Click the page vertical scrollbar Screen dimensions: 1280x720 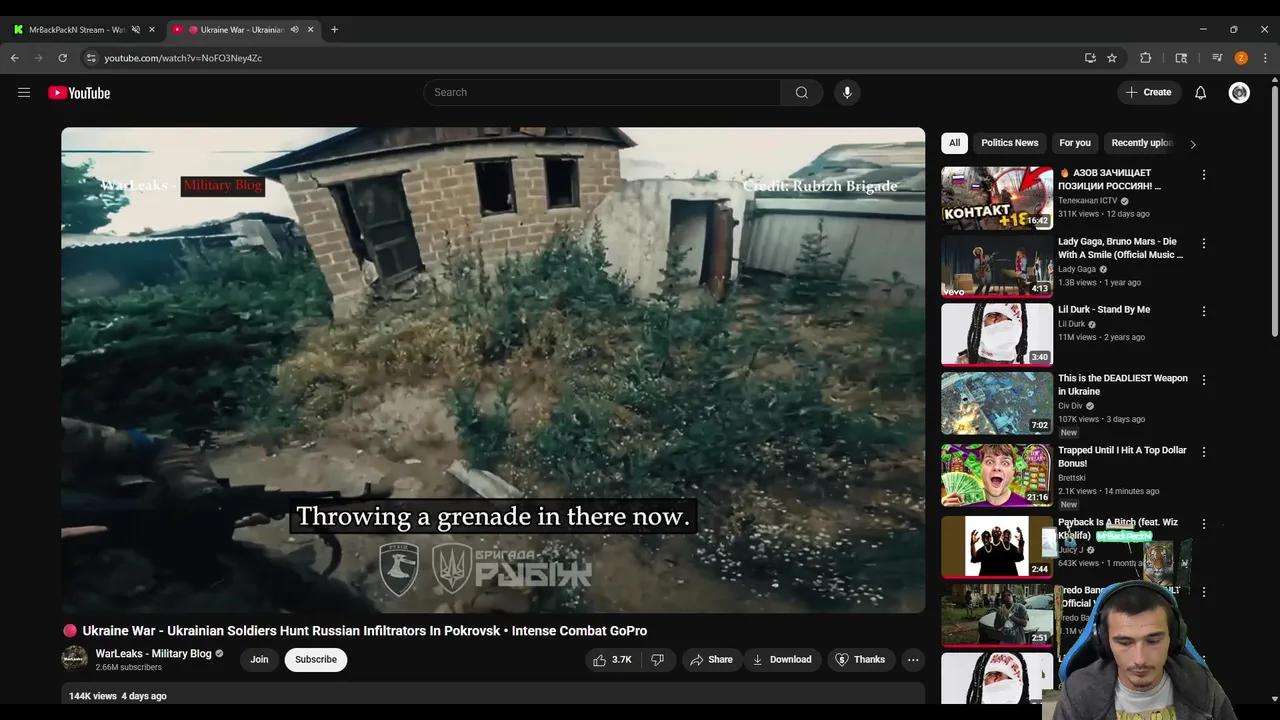click(1274, 210)
